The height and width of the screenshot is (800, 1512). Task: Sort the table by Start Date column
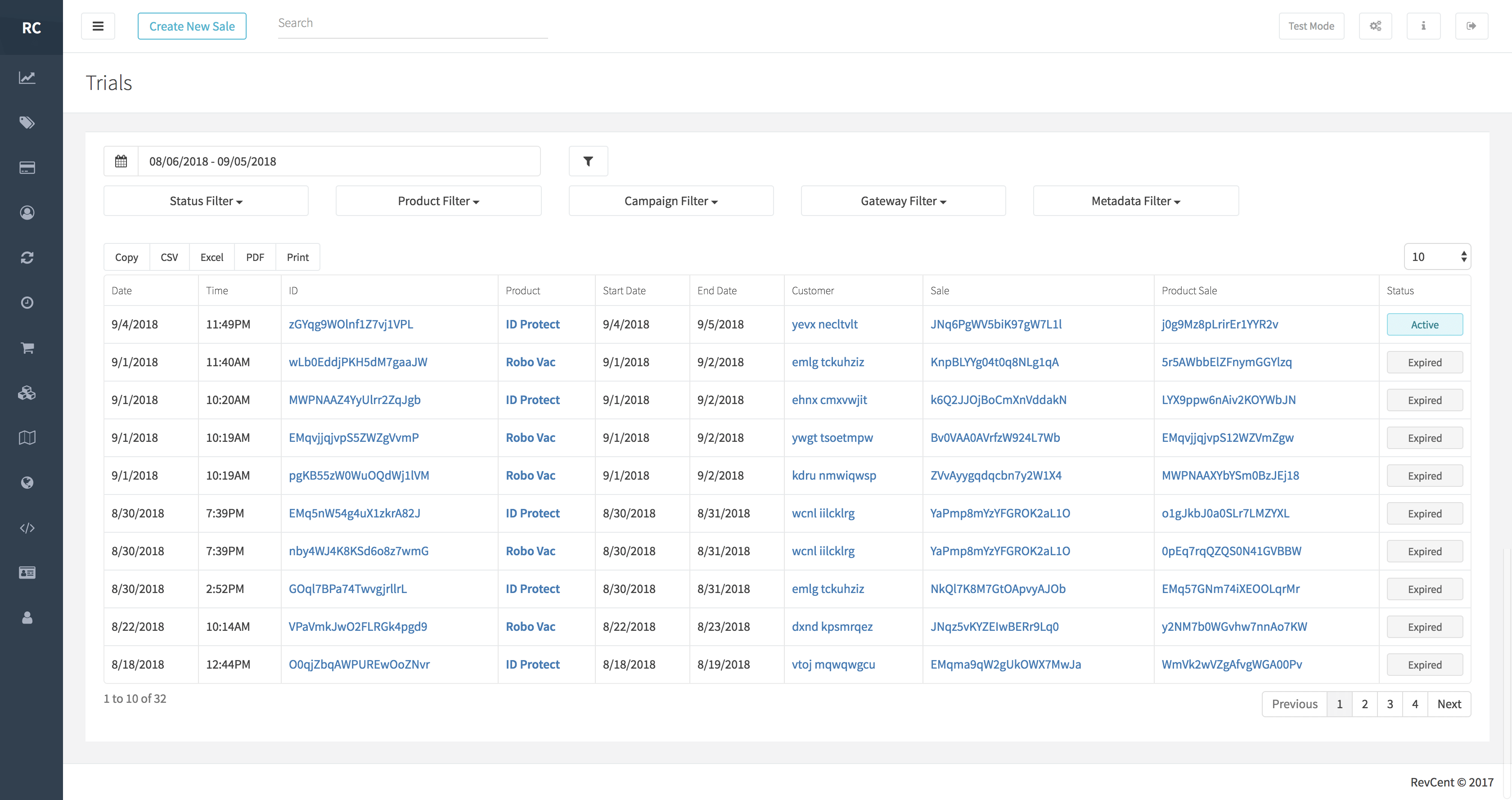tap(624, 291)
